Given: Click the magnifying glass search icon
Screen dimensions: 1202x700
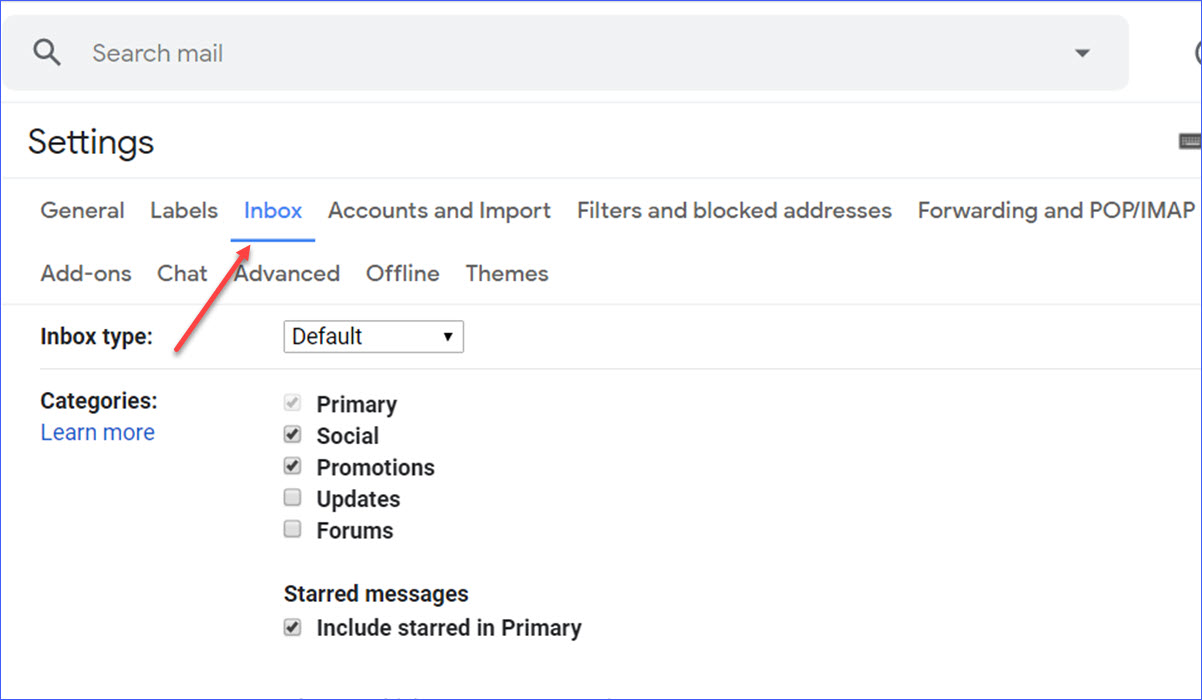Looking at the screenshot, I should pyautogui.click(x=47, y=53).
